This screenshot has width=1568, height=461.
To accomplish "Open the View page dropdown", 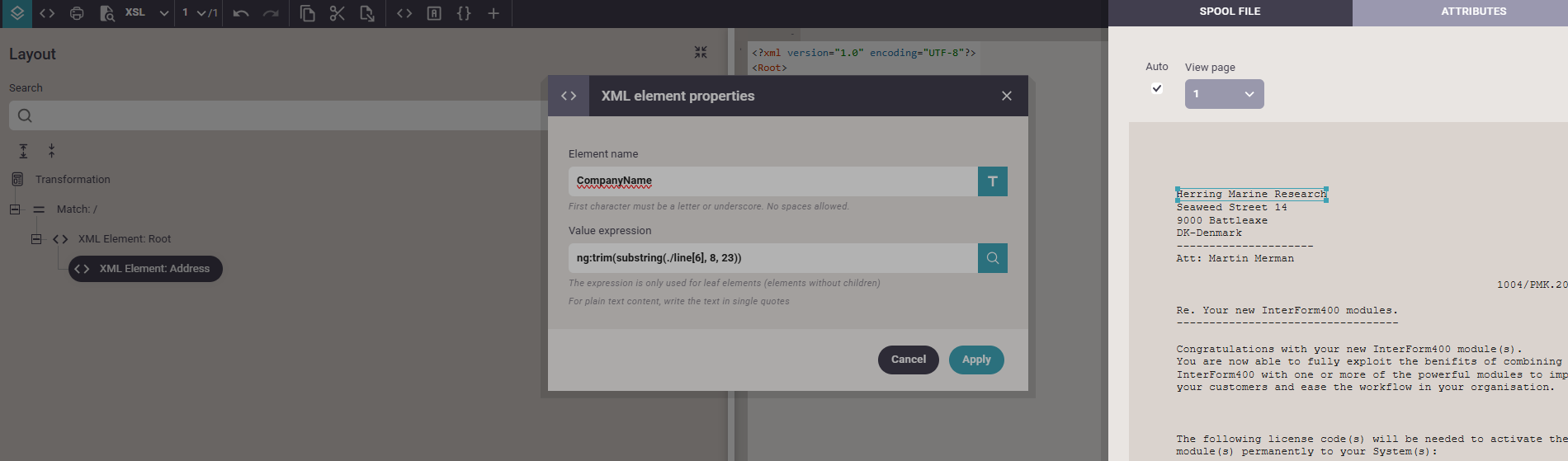I will [x=1224, y=94].
